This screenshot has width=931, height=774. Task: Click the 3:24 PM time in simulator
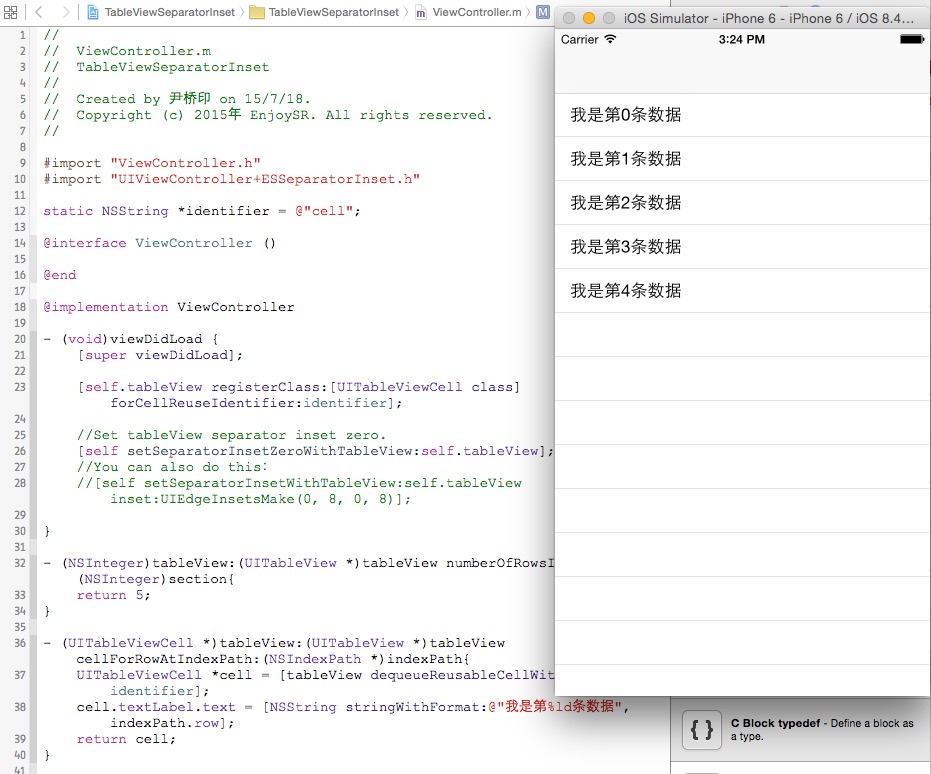pyautogui.click(x=740, y=39)
